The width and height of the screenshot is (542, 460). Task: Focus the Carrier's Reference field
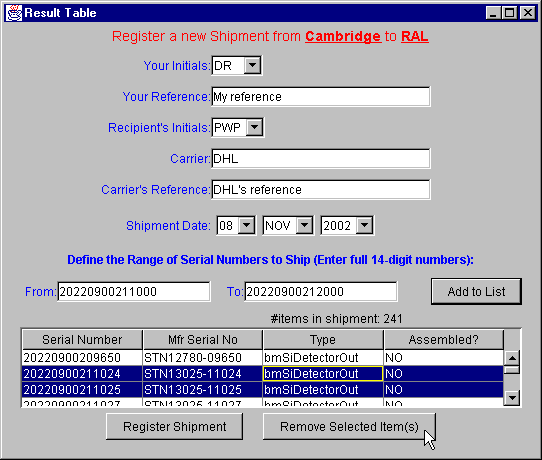point(321,189)
